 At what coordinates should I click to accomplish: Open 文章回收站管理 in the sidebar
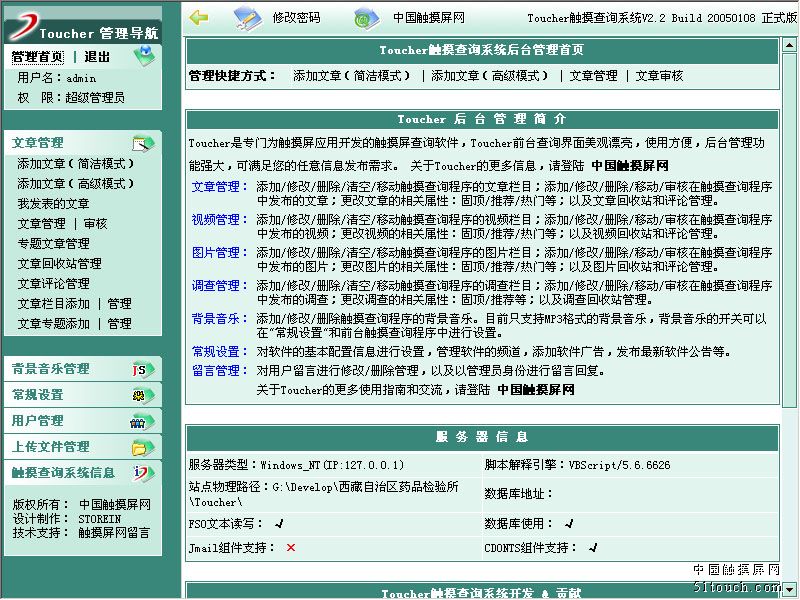[59, 264]
